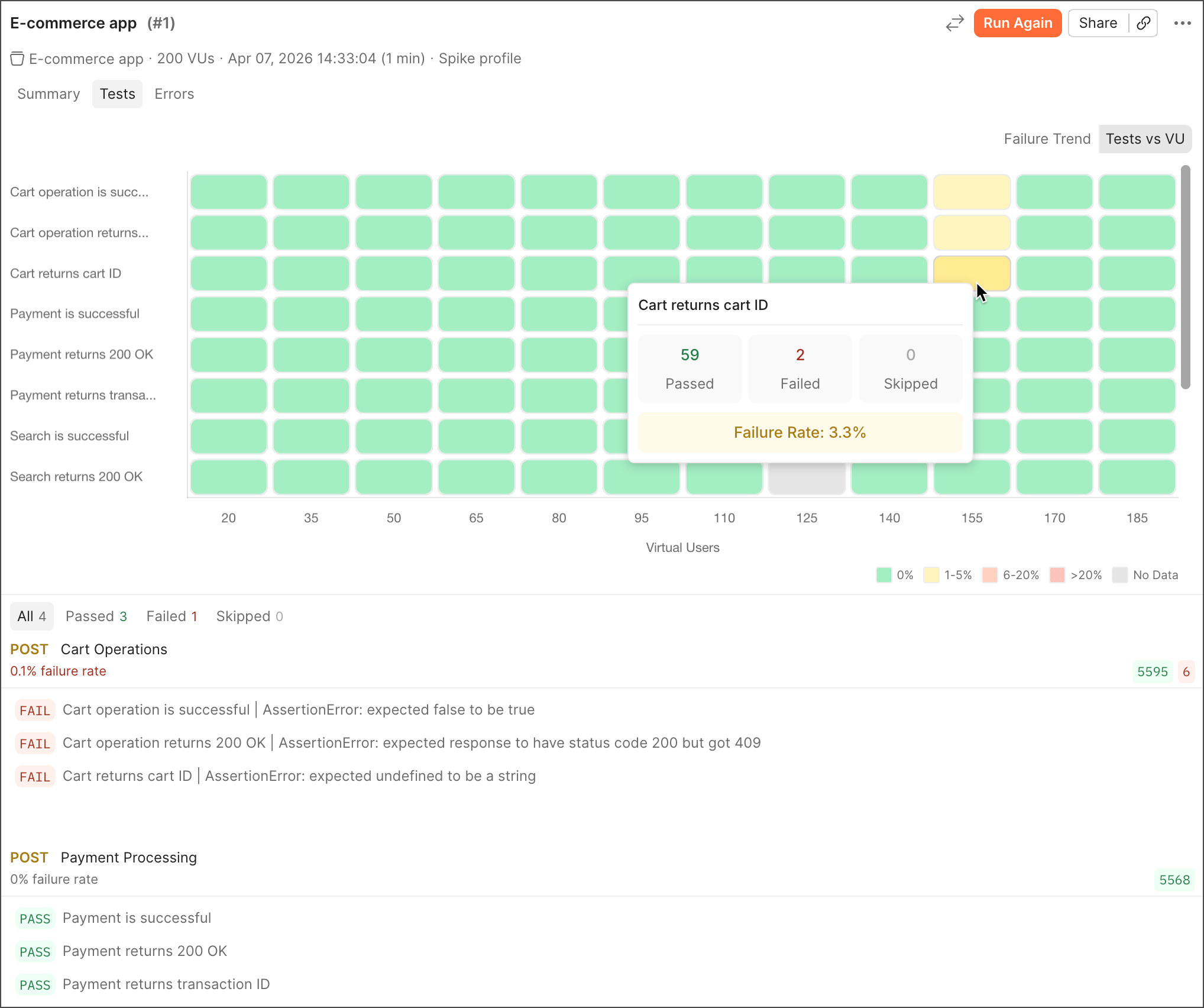Image resolution: width=1204 pixels, height=1008 pixels.
Task: Open the Errors tab
Action: (174, 93)
